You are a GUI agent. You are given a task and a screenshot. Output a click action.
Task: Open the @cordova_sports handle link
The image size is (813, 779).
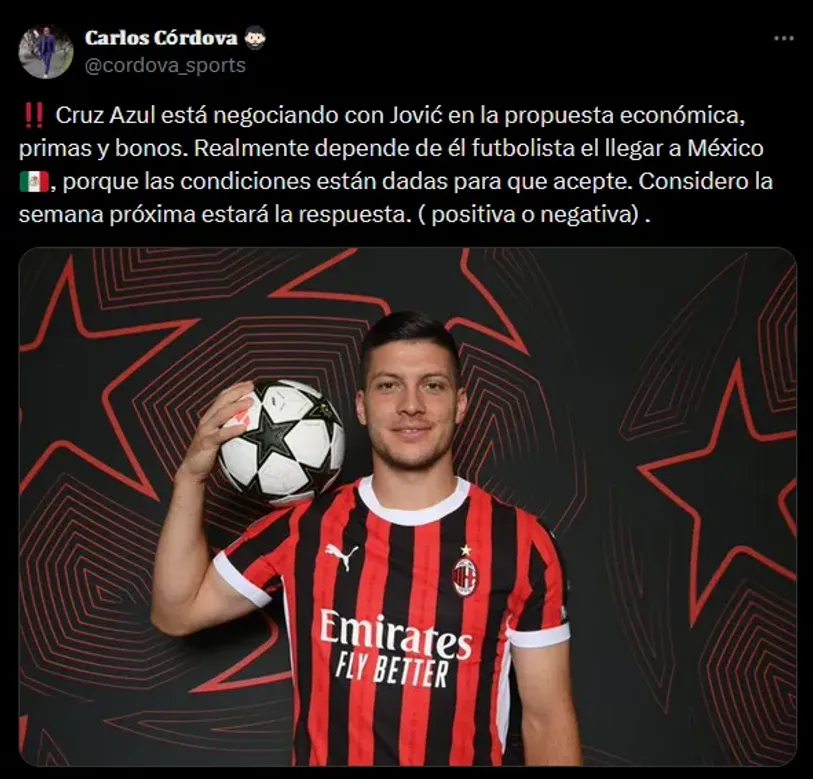pyautogui.click(x=165, y=66)
